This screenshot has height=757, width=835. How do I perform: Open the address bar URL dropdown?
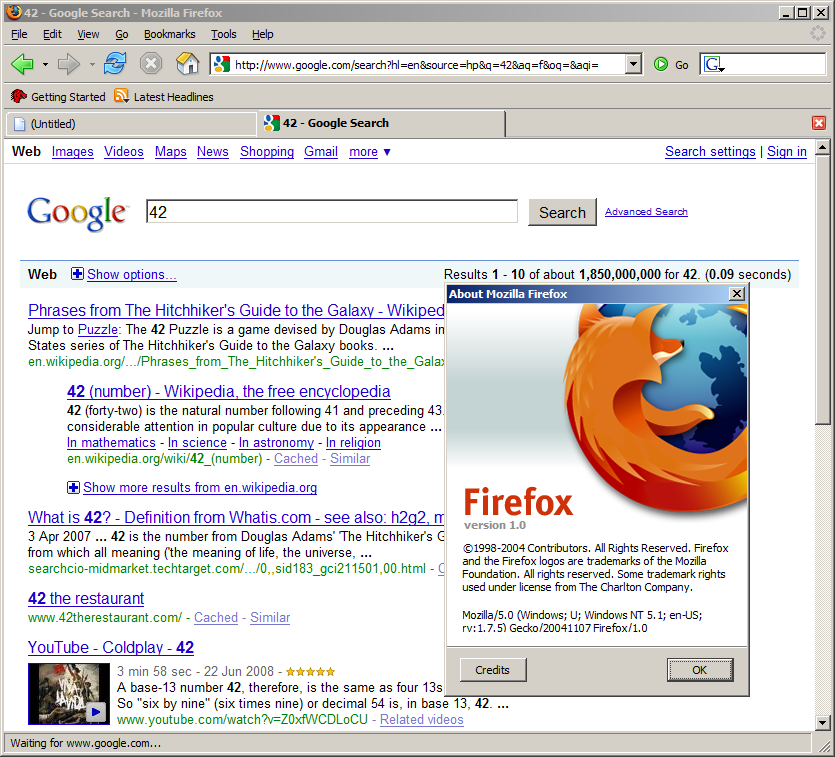coord(633,64)
